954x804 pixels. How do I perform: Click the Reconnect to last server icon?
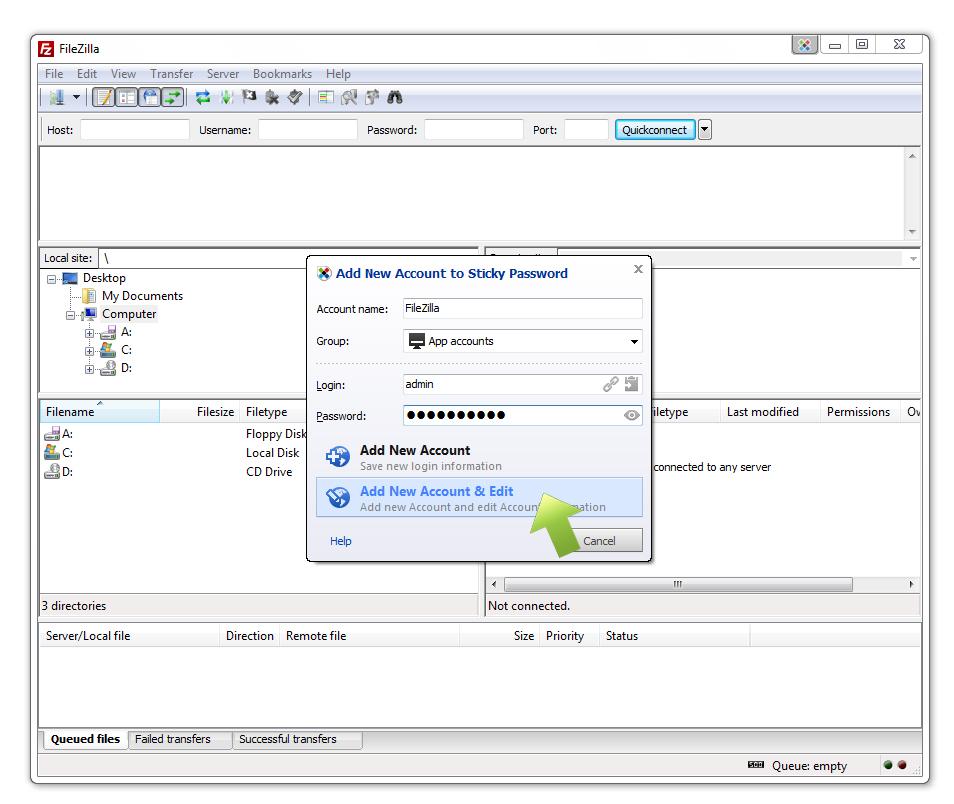[x=295, y=97]
